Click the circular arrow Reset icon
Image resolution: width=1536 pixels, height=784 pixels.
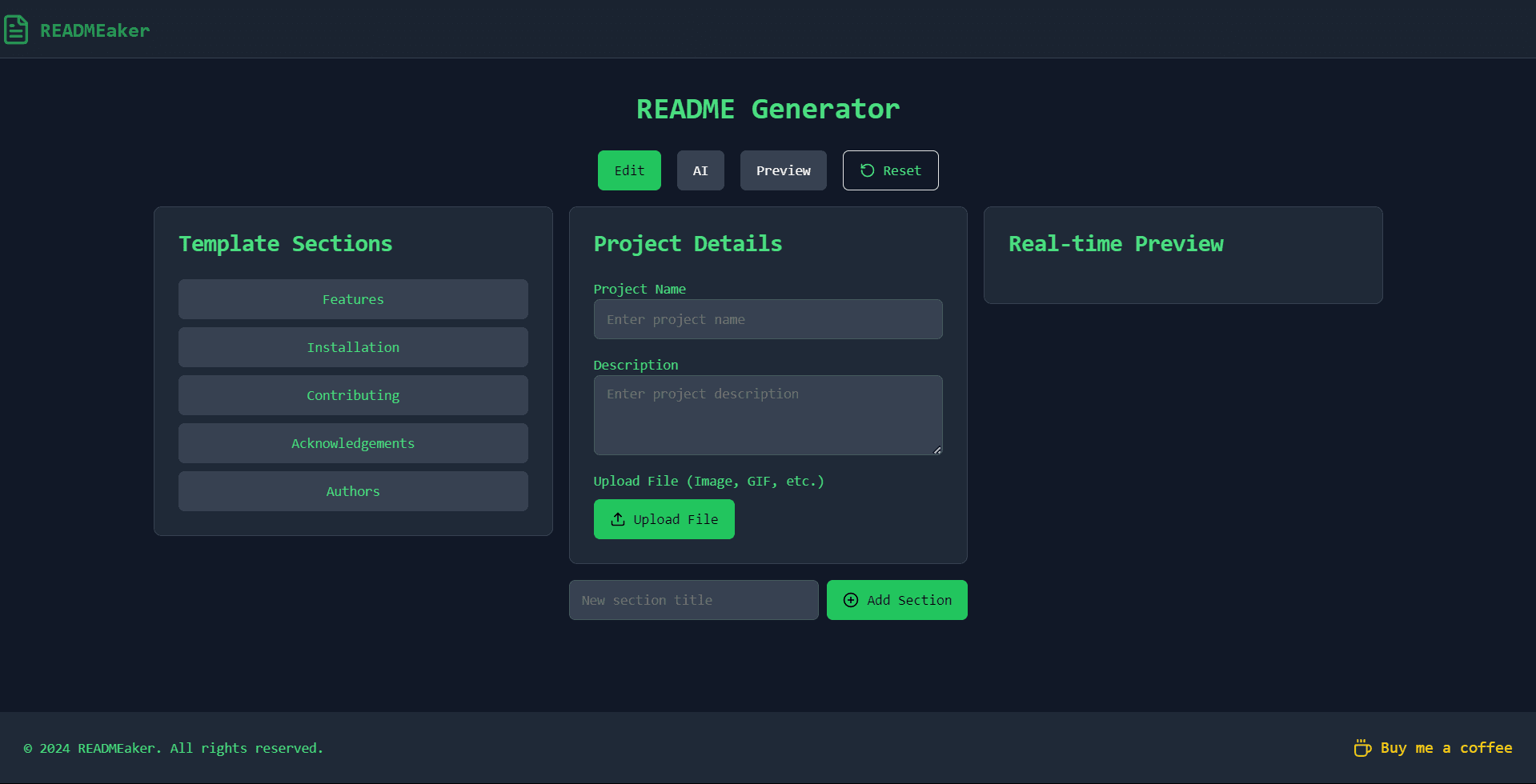click(x=867, y=170)
